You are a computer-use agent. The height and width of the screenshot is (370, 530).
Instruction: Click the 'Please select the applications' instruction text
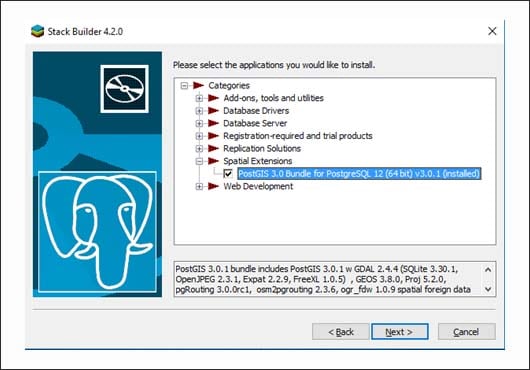coord(274,65)
